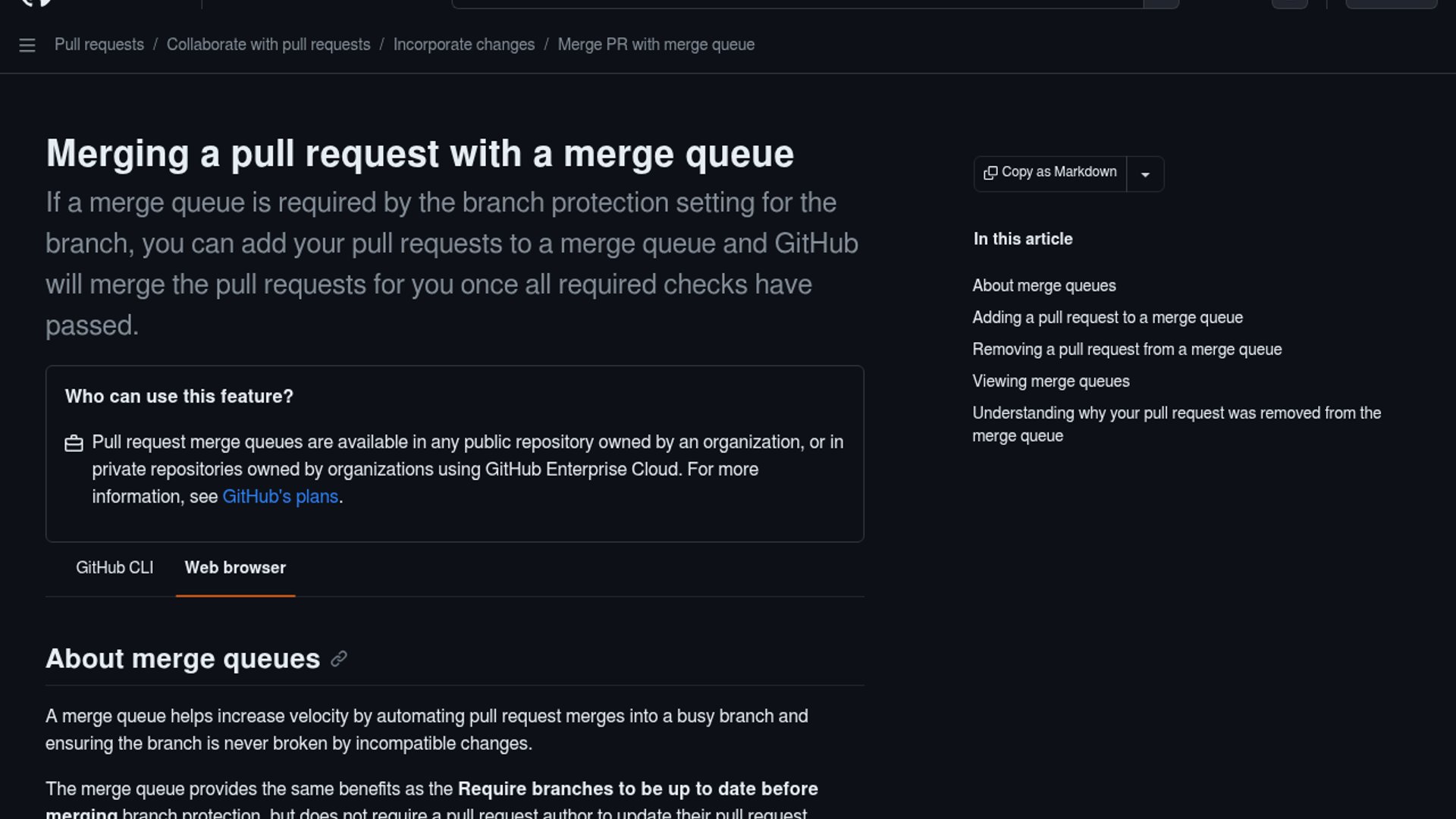1456x819 pixels.
Task: Go to the Incorporate changes breadcrumb
Action: 464,45
